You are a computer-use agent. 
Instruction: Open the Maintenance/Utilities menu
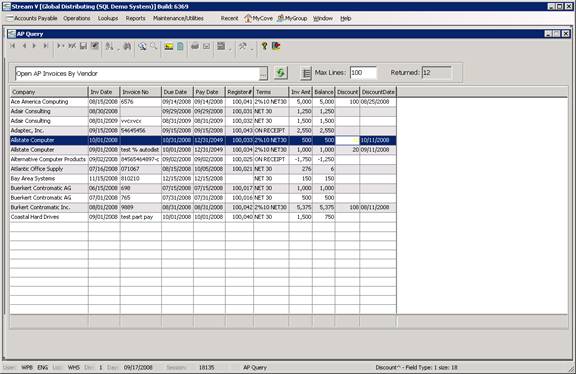pyautogui.click(x=179, y=18)
